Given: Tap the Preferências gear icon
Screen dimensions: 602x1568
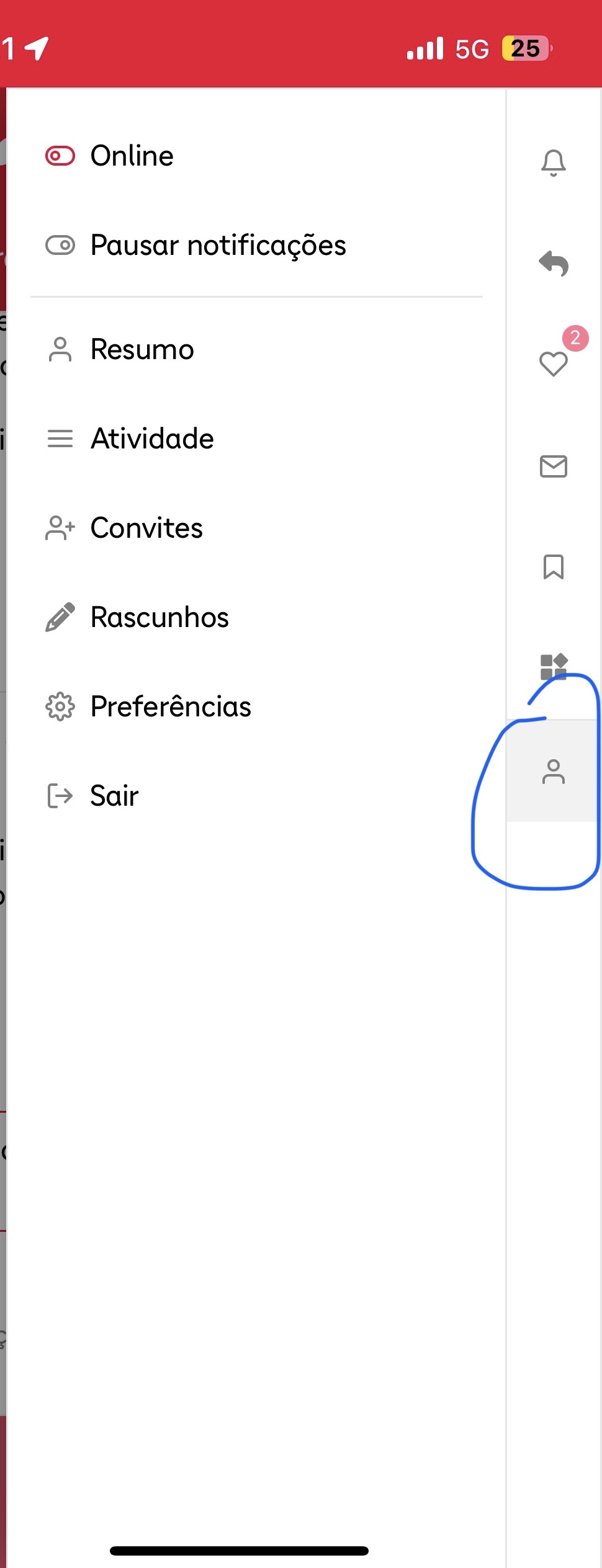Looking at the screenshot, I should 60,706.
